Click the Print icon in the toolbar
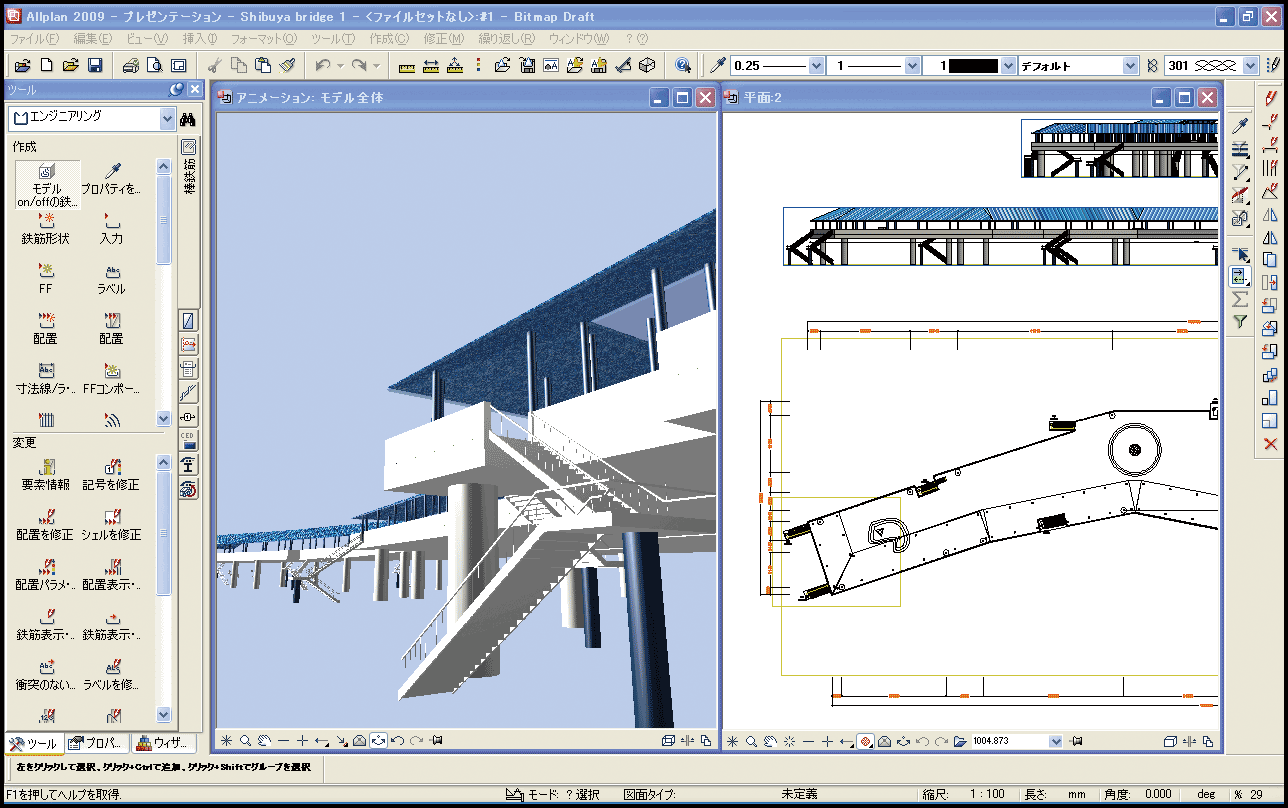 coord(130,65)
